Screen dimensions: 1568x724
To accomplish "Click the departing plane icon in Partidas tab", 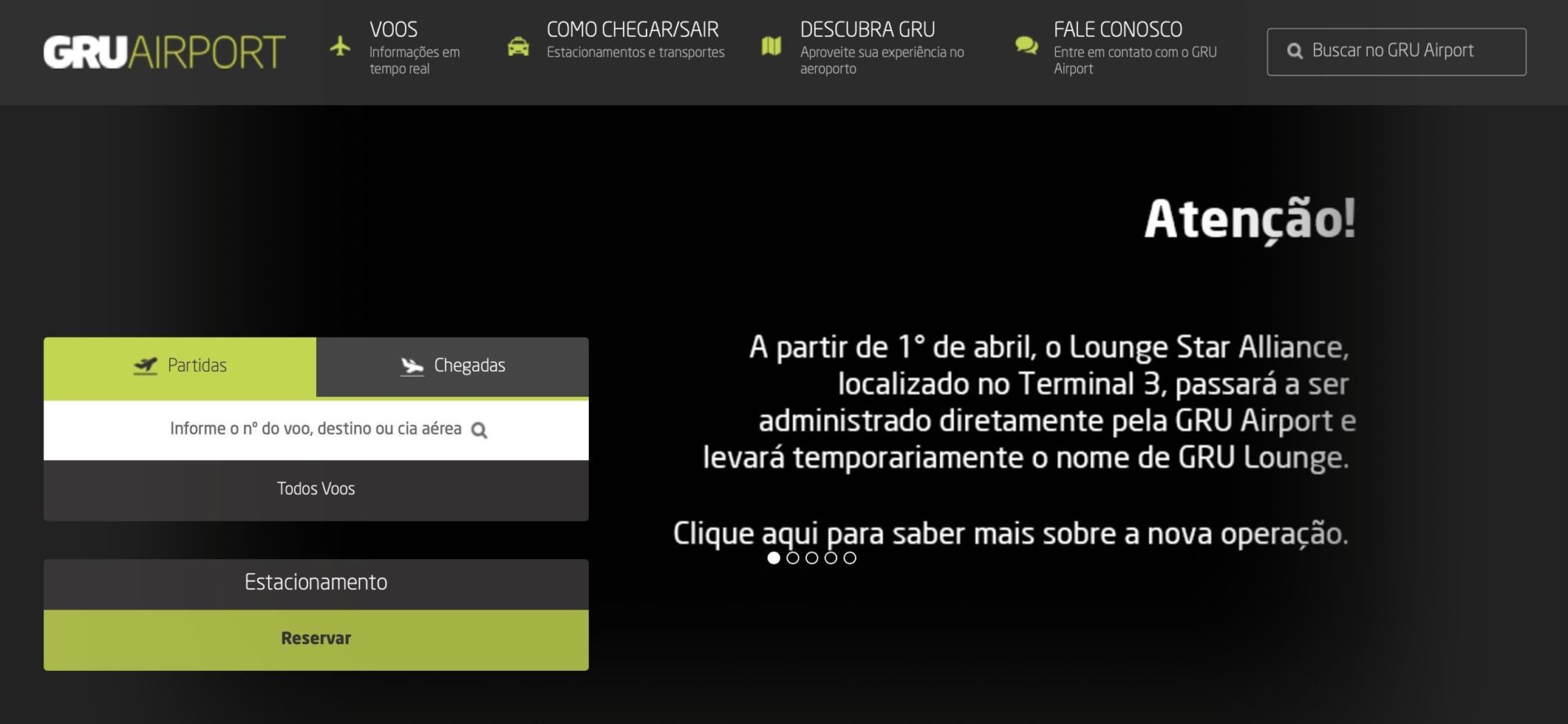I will click(145, 365).
